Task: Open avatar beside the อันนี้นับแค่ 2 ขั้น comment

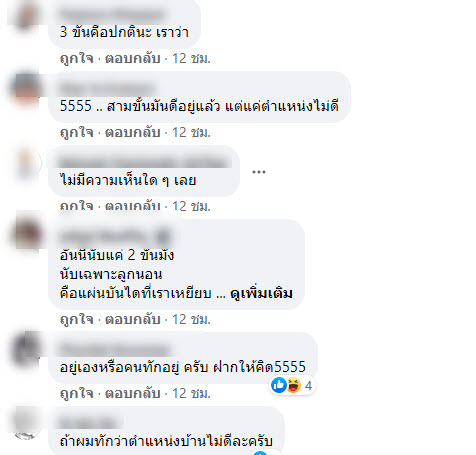Action: pos(27,233)
